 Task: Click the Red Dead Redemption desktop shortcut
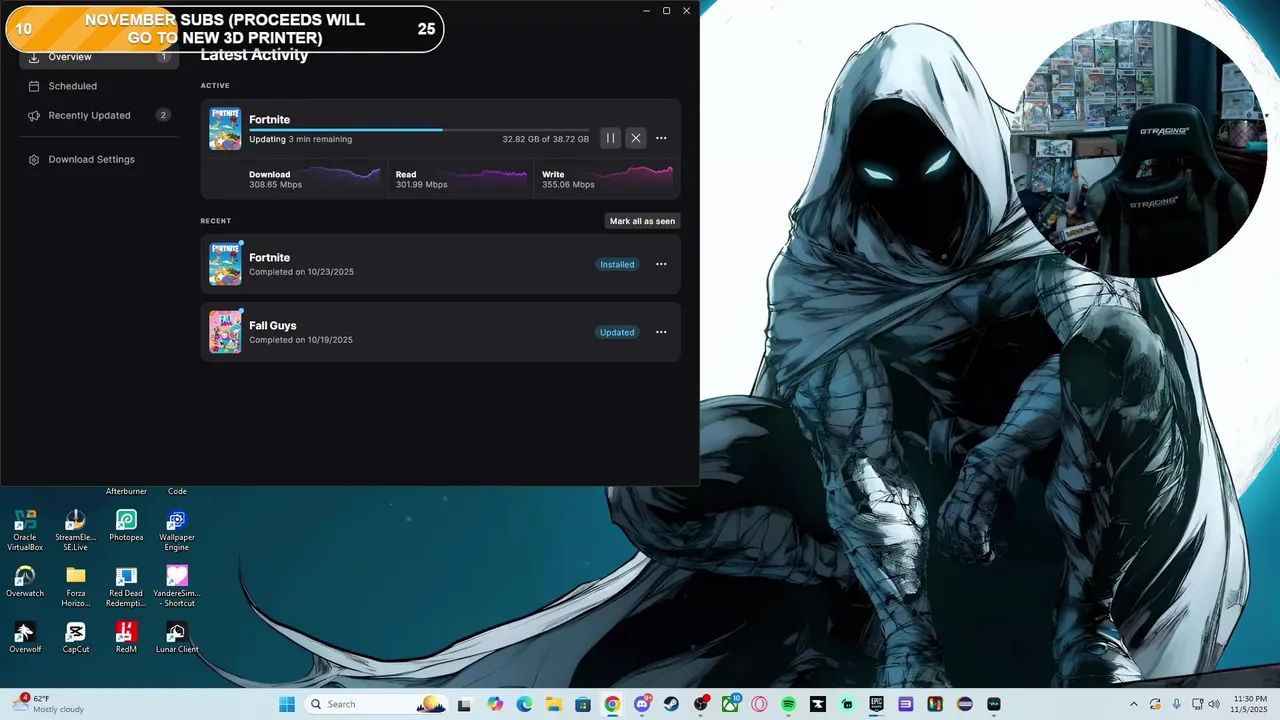click(x=126, y=587)
